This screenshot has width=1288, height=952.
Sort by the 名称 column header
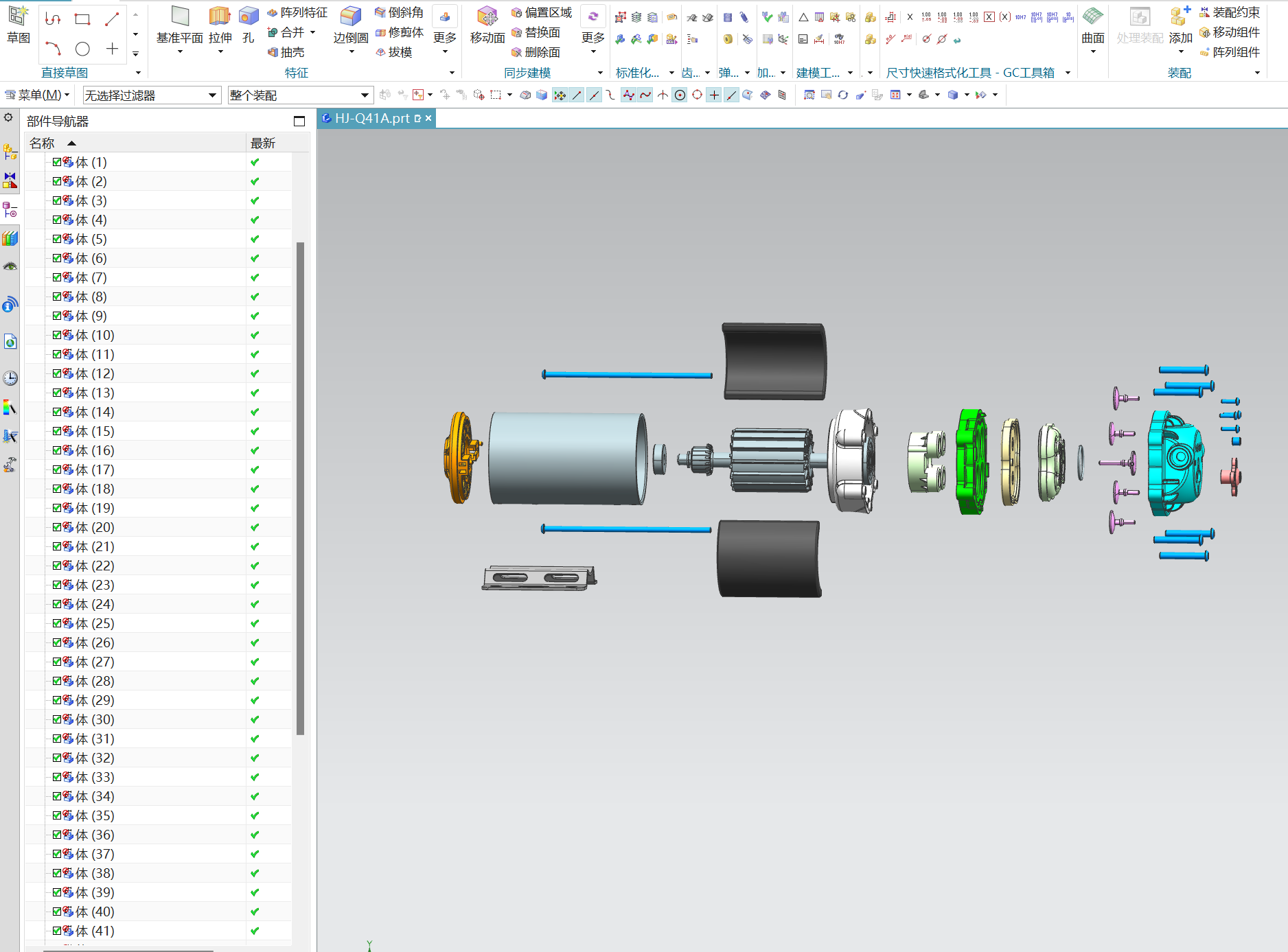click(135, 143)
